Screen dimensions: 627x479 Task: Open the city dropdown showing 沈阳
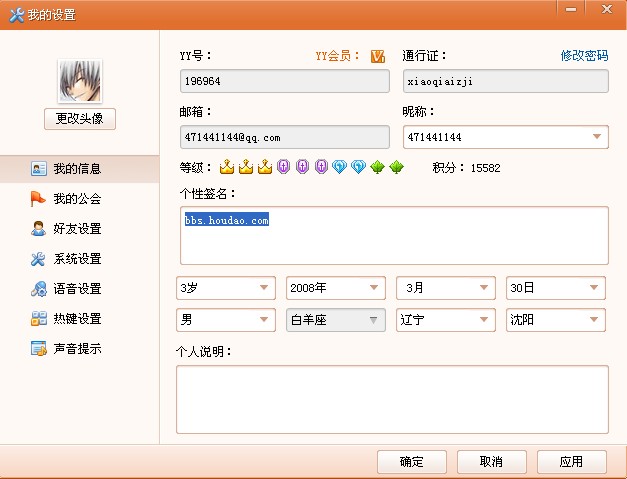click(556, 320)
